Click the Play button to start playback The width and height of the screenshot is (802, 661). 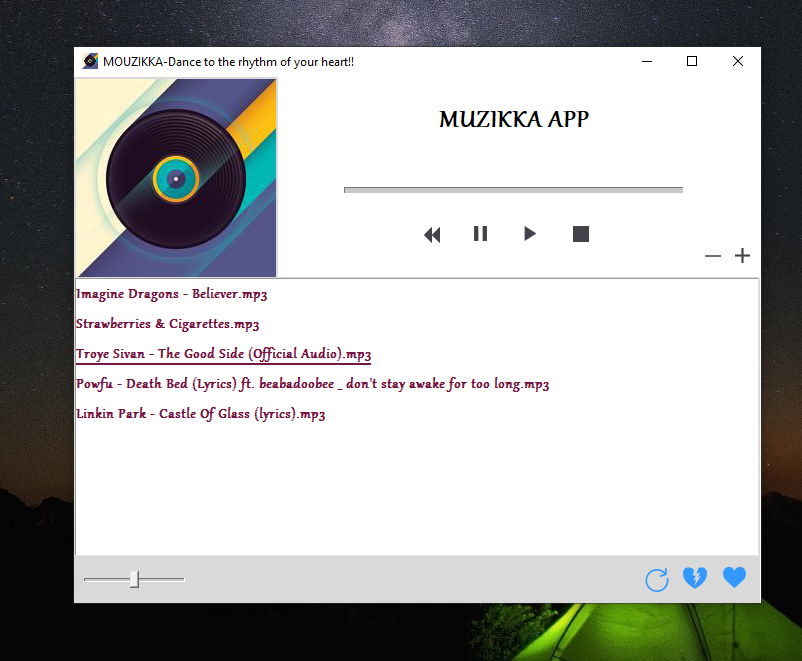[529, 233]
